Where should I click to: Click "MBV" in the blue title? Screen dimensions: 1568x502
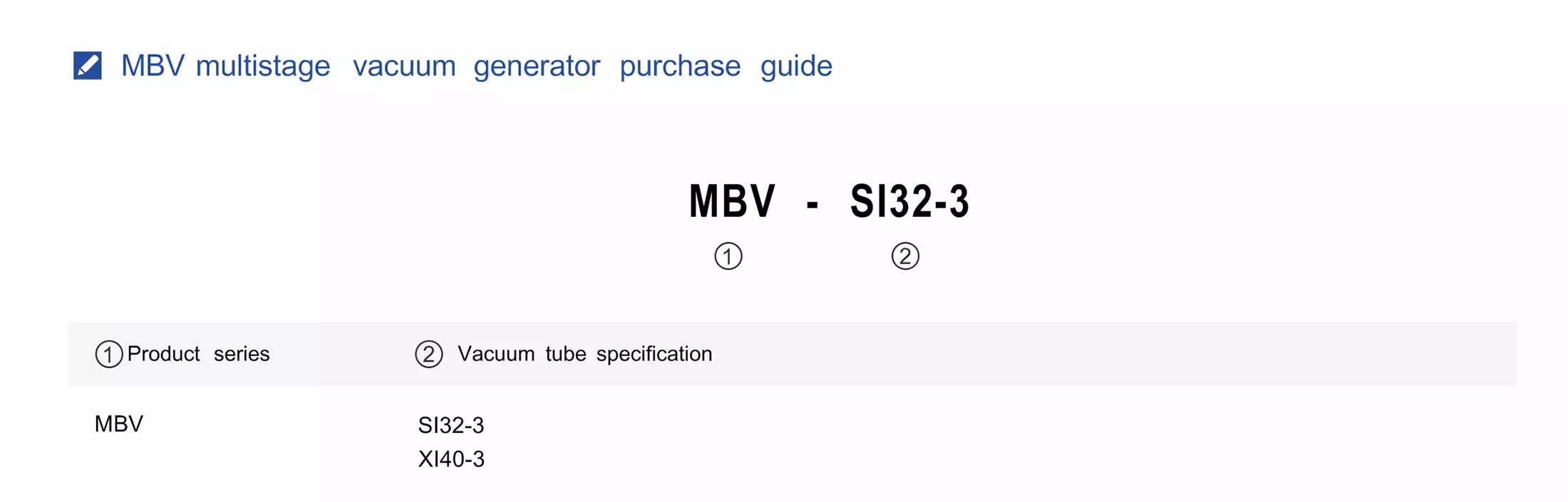point(153,66)
